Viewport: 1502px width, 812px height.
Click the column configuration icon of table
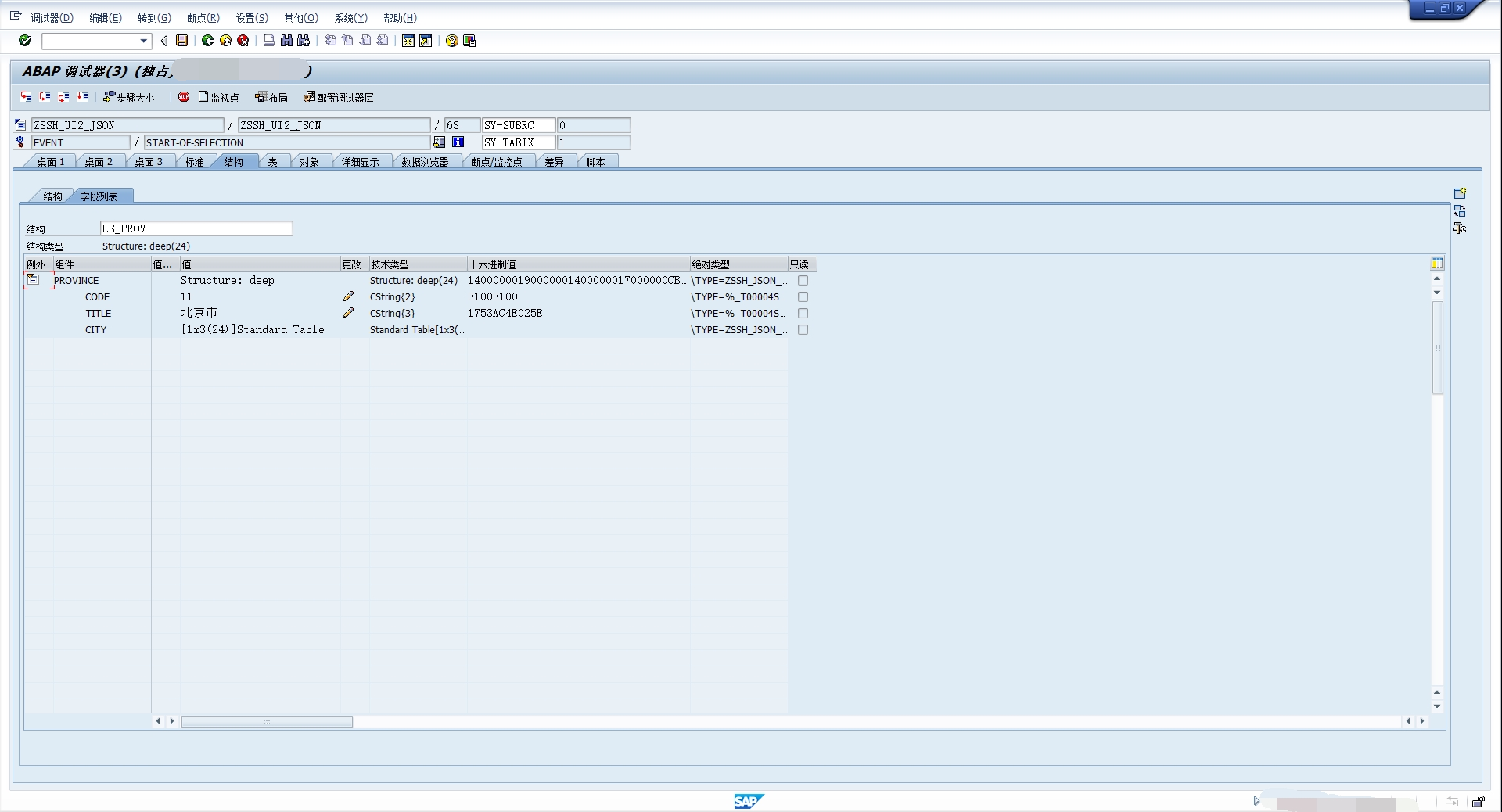pos(1437,263)
